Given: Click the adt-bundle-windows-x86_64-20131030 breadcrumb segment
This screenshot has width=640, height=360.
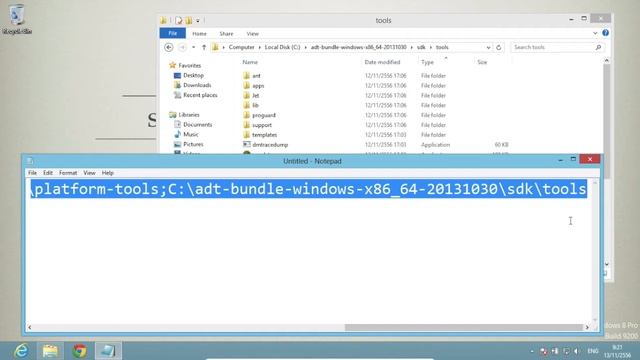Looking at the screenshot, I should [x=359, y=47].
